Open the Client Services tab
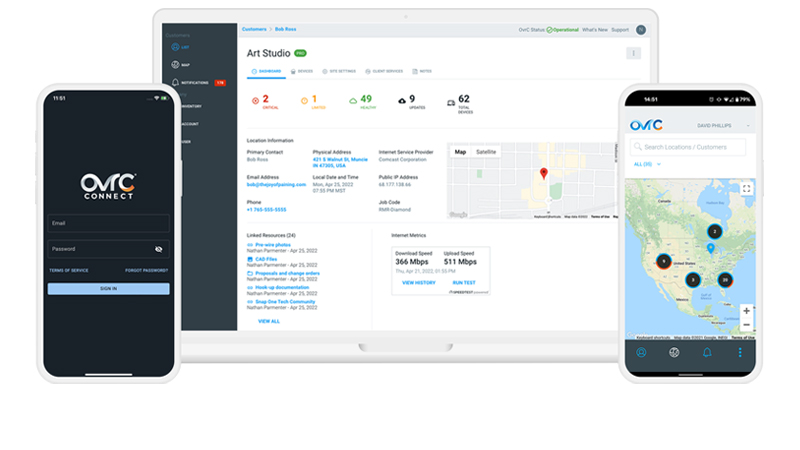 (x=384, y=71)
